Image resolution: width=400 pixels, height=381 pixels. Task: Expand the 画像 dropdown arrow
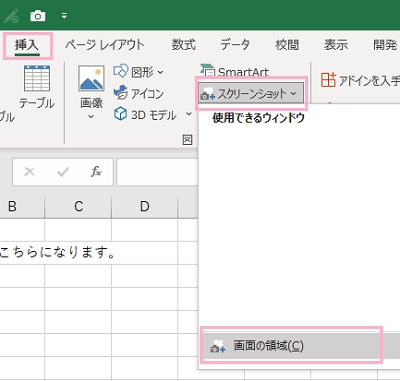[91, 117]
